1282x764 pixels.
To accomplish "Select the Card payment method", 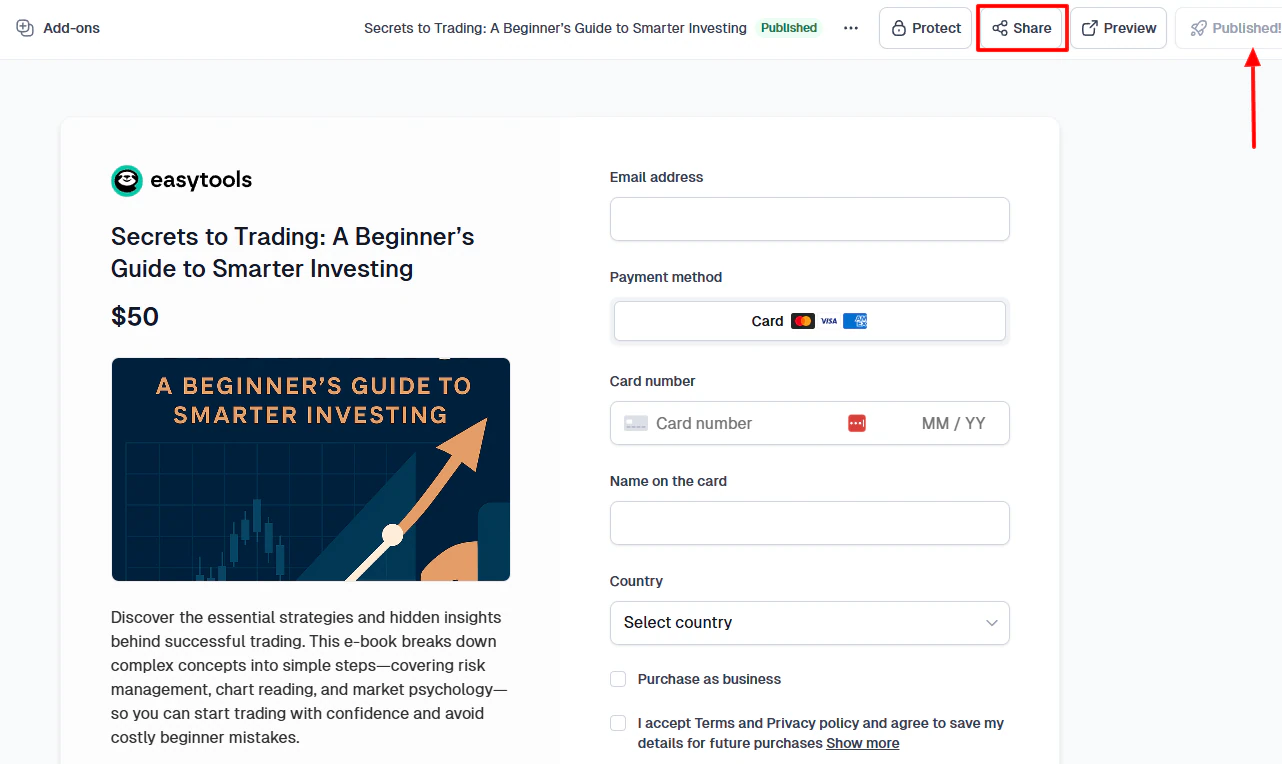I will (x=810, y=321).
